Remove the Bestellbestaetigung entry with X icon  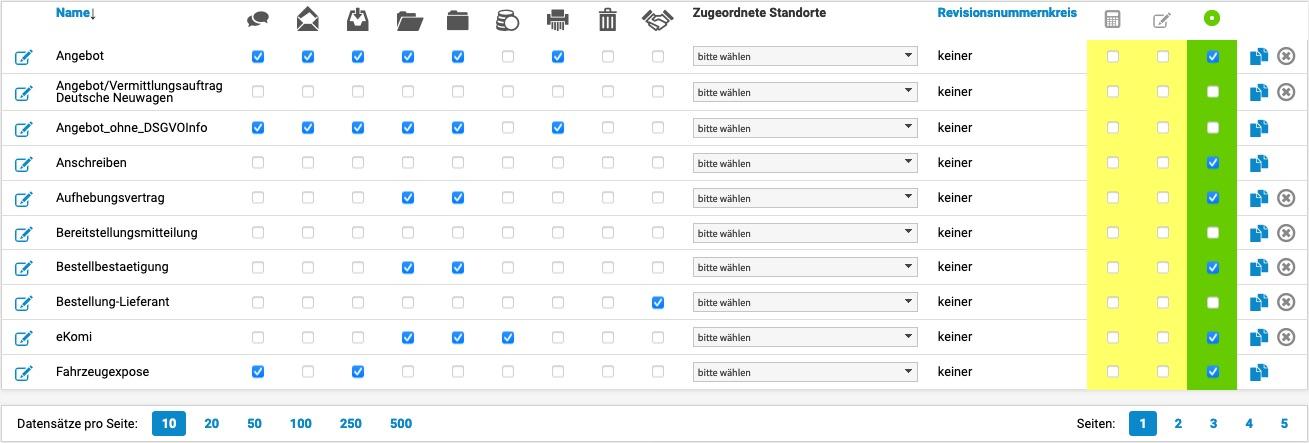click(x=1287, y=267)
